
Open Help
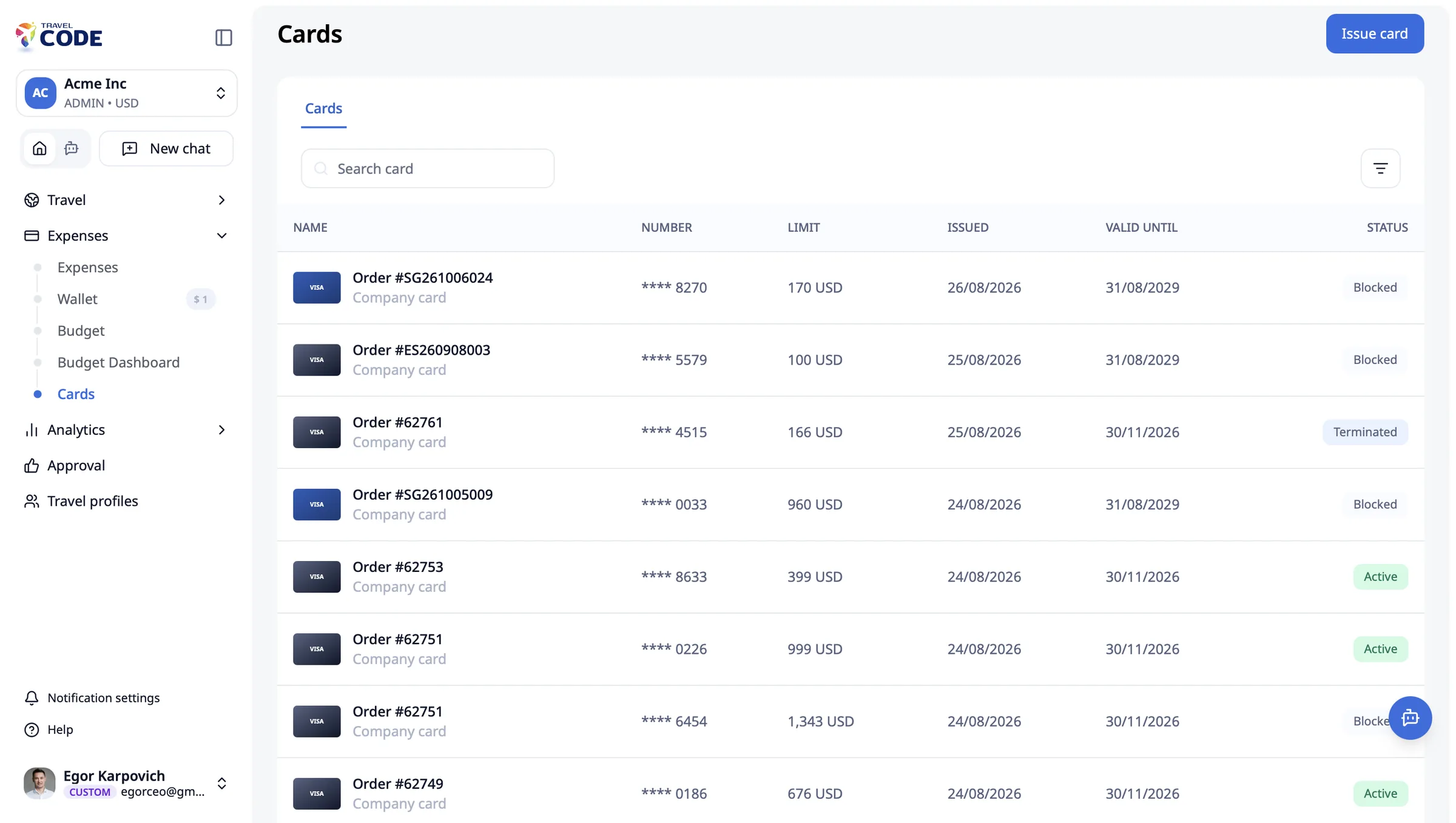coord(49,729)
